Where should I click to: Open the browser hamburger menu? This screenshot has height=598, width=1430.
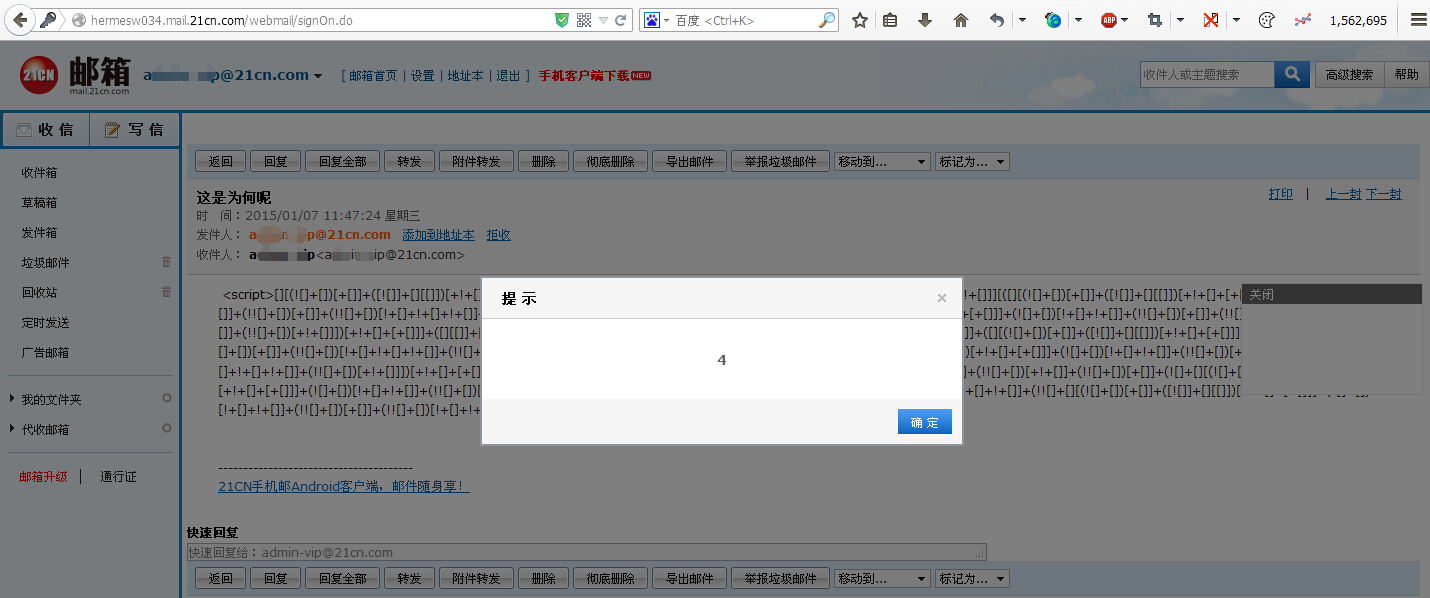click(1418, 20)
